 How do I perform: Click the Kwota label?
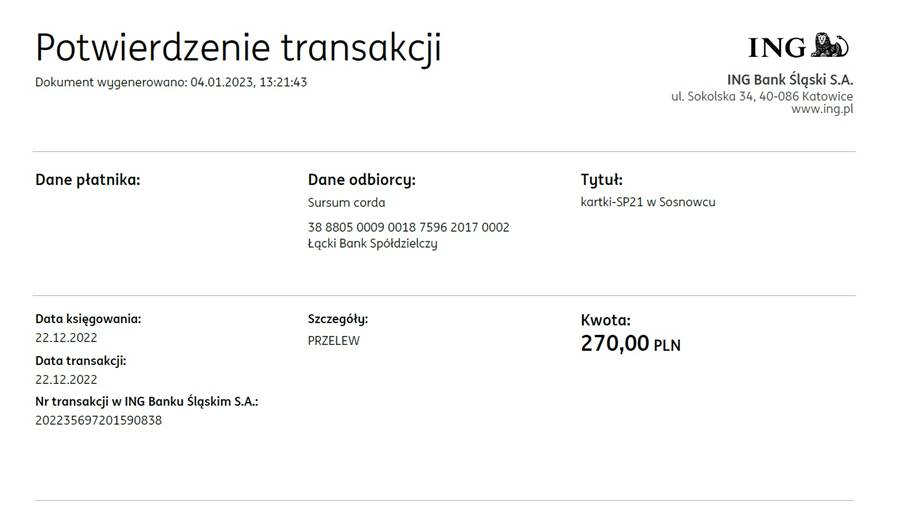point(606,320)
